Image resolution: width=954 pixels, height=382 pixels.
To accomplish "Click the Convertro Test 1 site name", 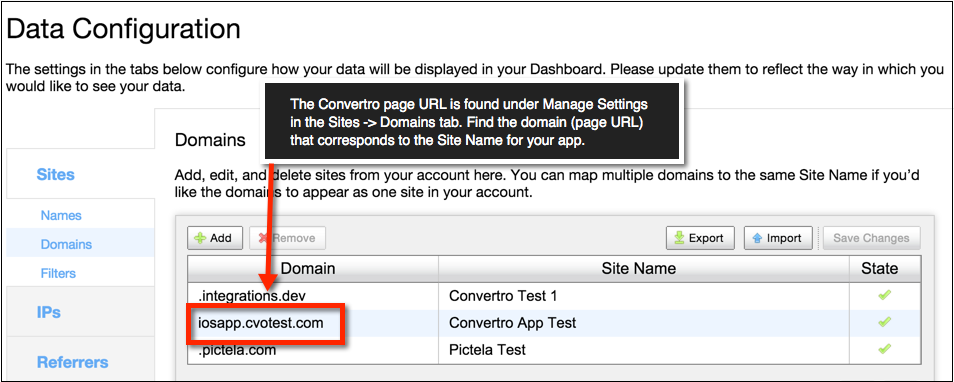I will point(503,296).
